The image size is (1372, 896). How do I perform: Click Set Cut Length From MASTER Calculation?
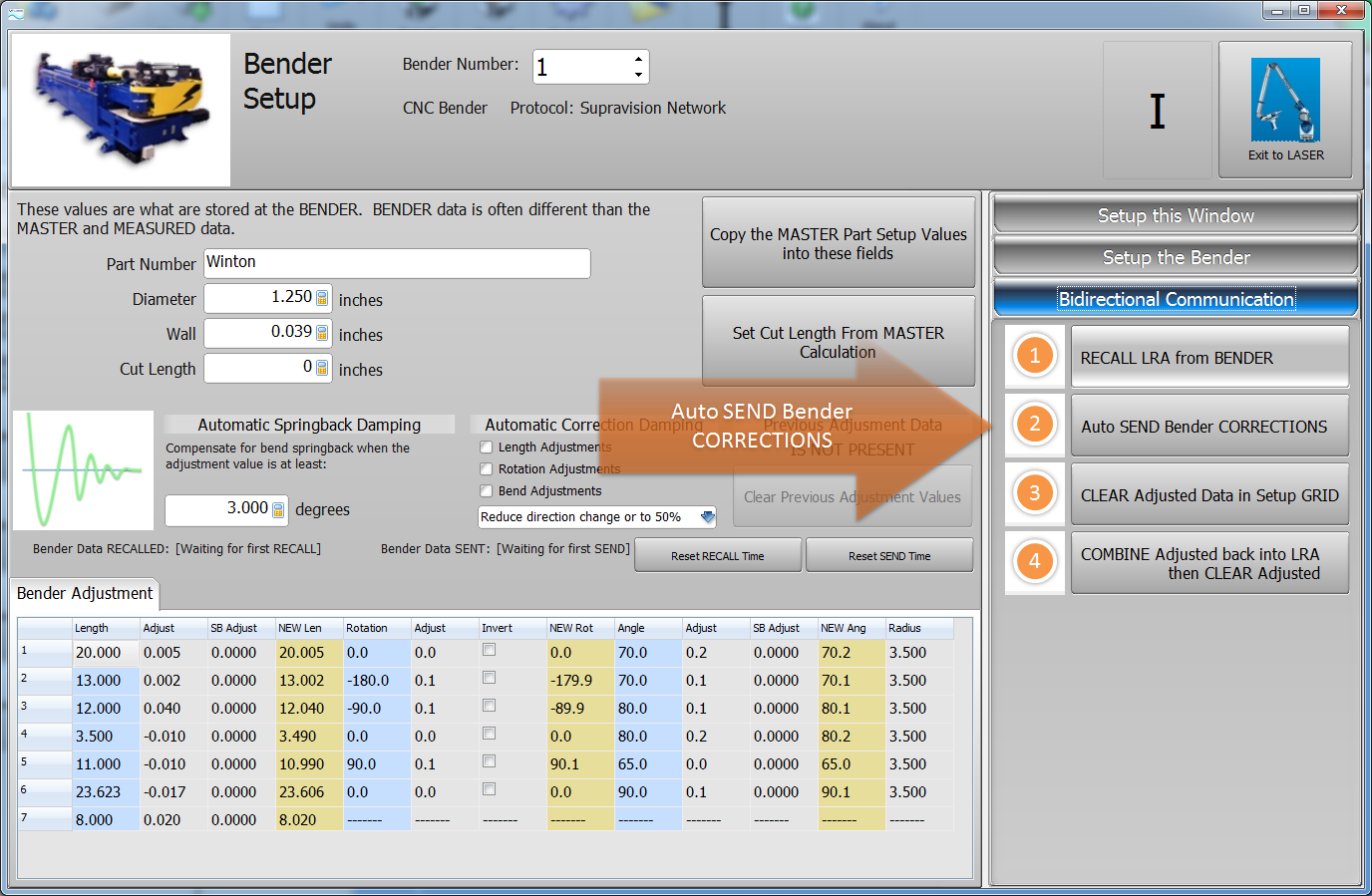coord(839,341)
